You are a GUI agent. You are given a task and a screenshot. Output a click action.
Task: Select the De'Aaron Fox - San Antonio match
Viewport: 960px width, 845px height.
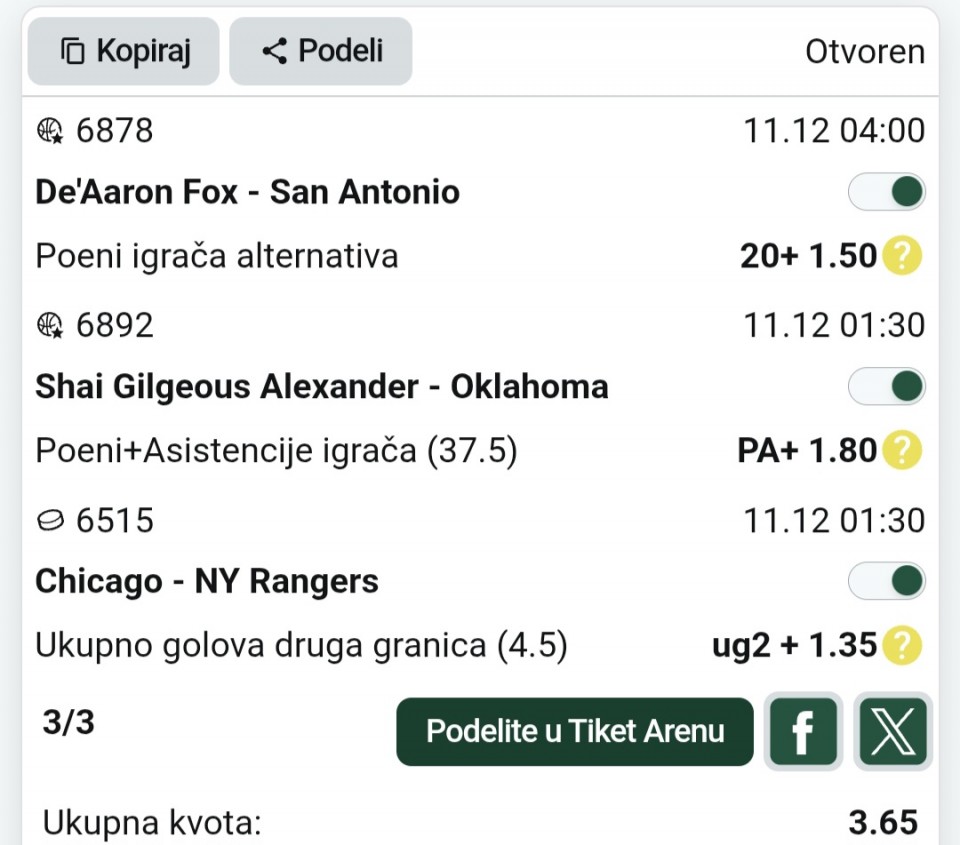click(247, 192)
